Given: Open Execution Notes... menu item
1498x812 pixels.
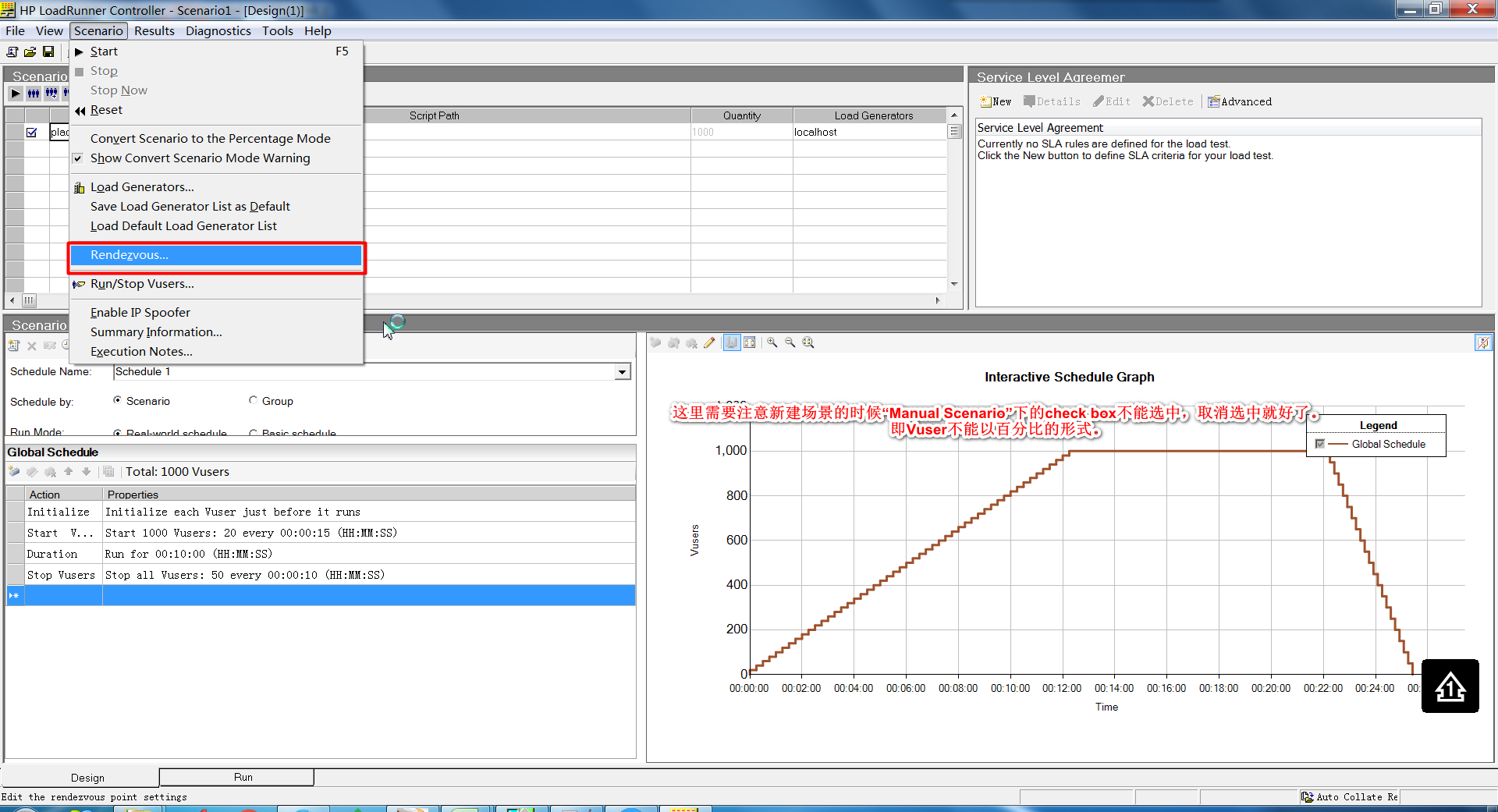Looking at the screenshot, I should [216, 352].
